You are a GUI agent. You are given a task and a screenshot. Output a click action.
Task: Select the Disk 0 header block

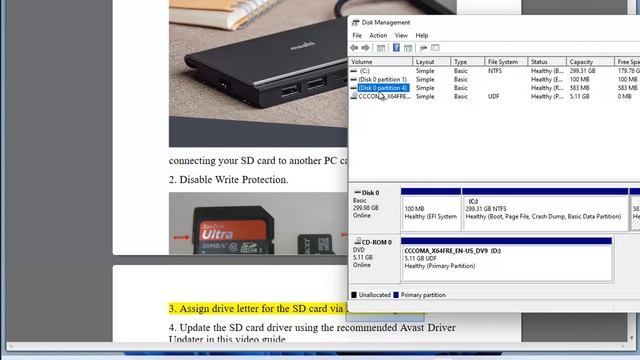coord(375,209)
